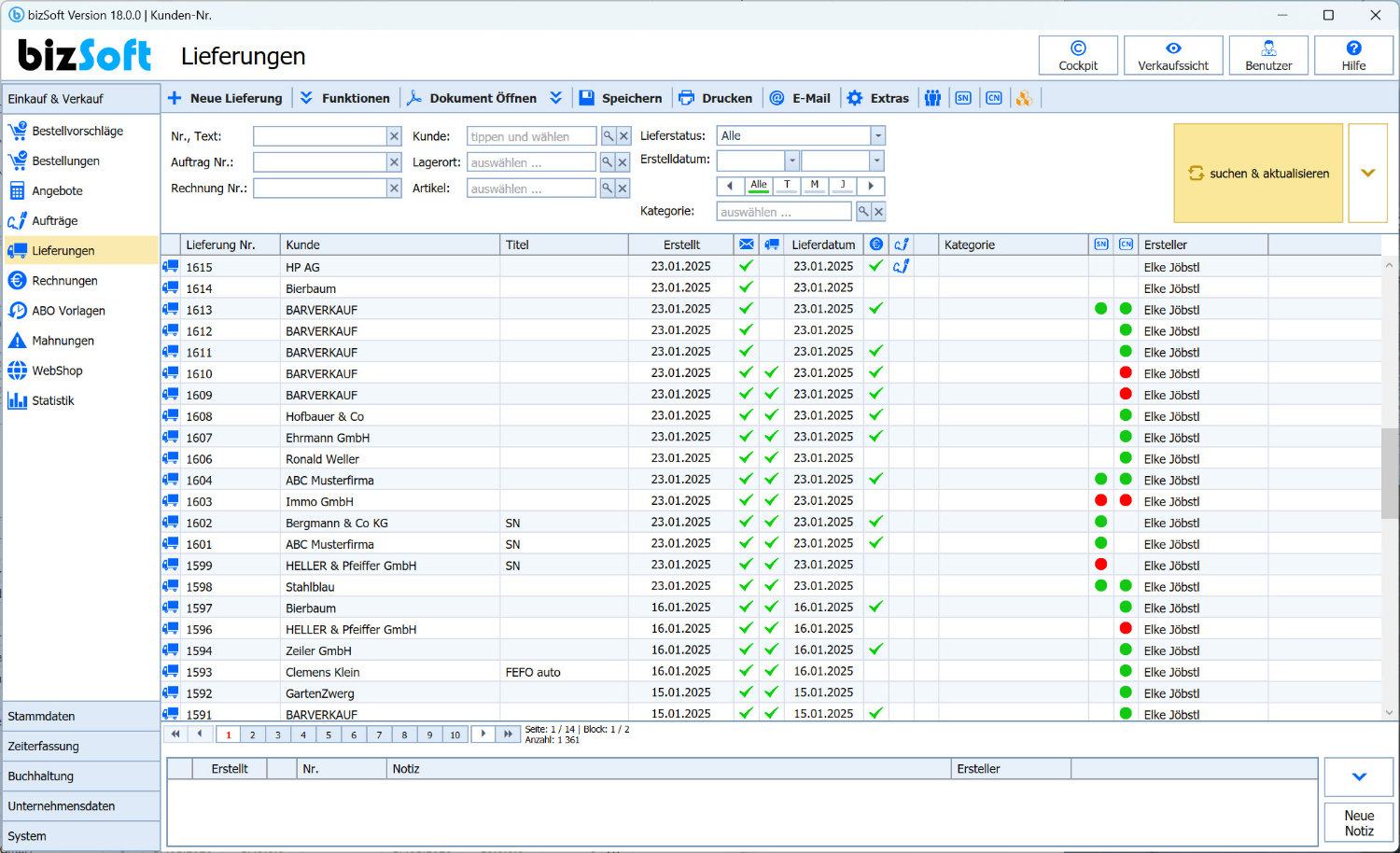Open the Lagerort search magnifier
Image resolution: width=1400 pixels, height=853 pixels.
(608, 162)
